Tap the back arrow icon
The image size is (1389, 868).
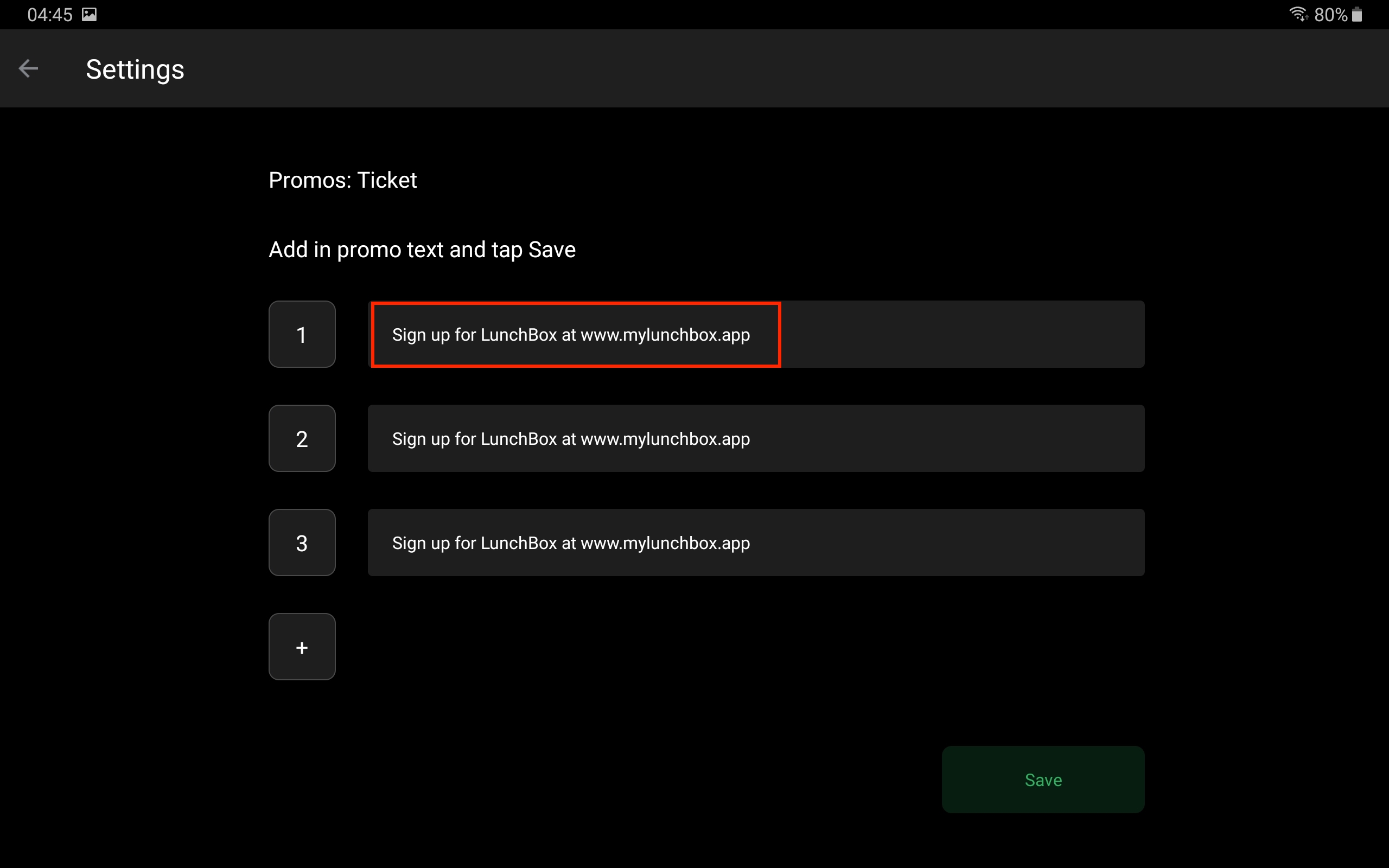coord(28,69)
